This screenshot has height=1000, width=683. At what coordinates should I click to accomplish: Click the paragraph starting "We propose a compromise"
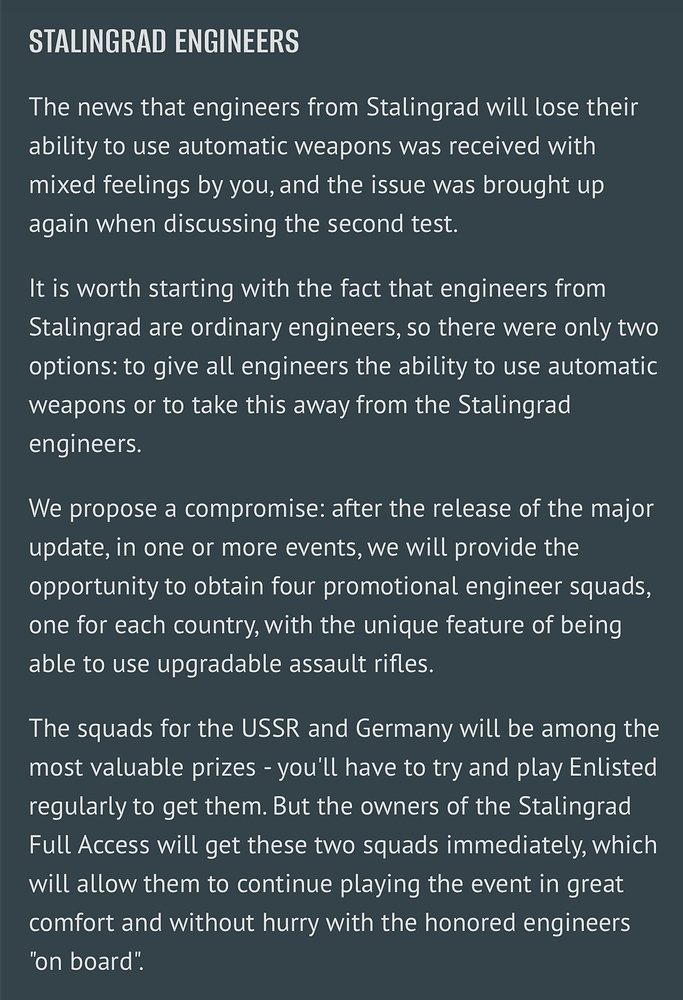click(340, 586)
